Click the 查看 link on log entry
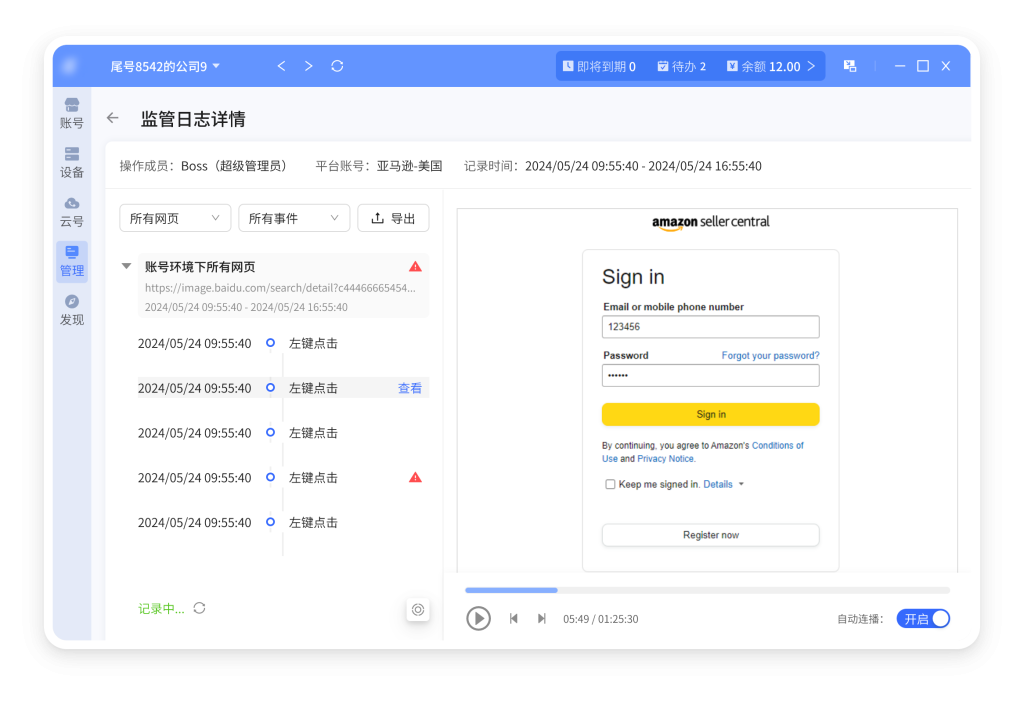The image size is (1024, 701). tap(410, 388)
